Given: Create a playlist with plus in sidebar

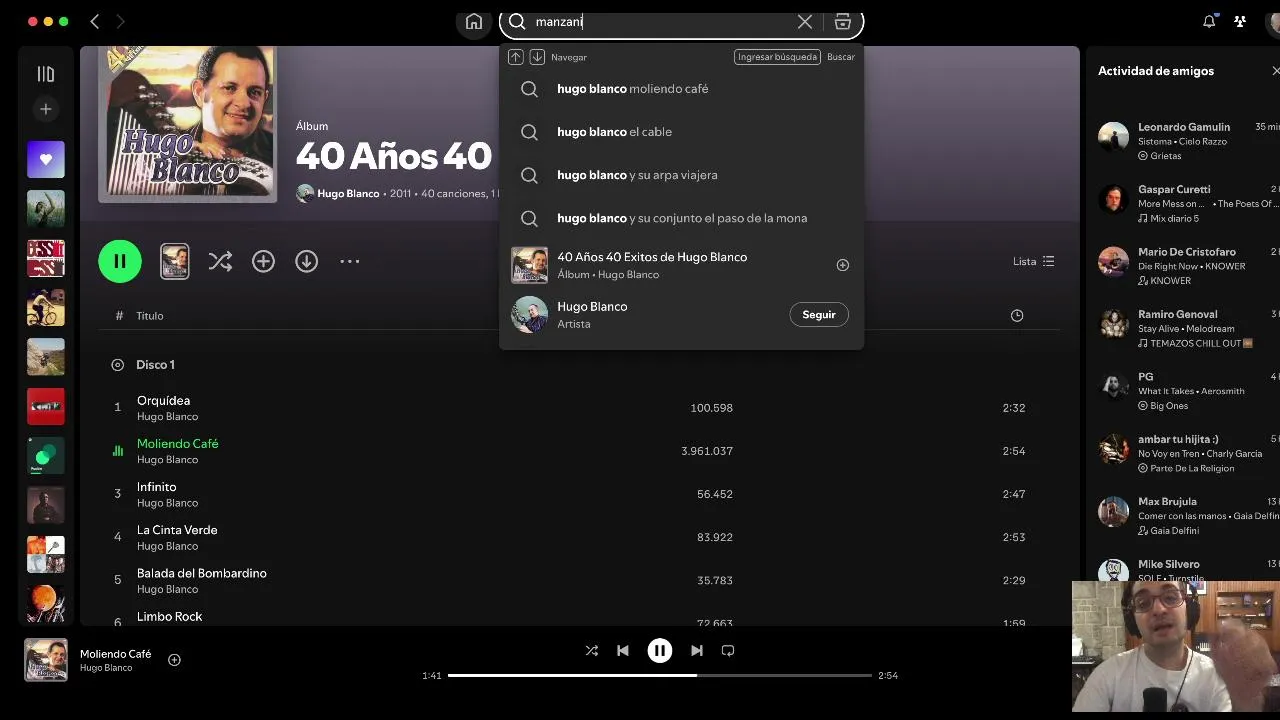Looking at the screenshot, I should point(45,109).
